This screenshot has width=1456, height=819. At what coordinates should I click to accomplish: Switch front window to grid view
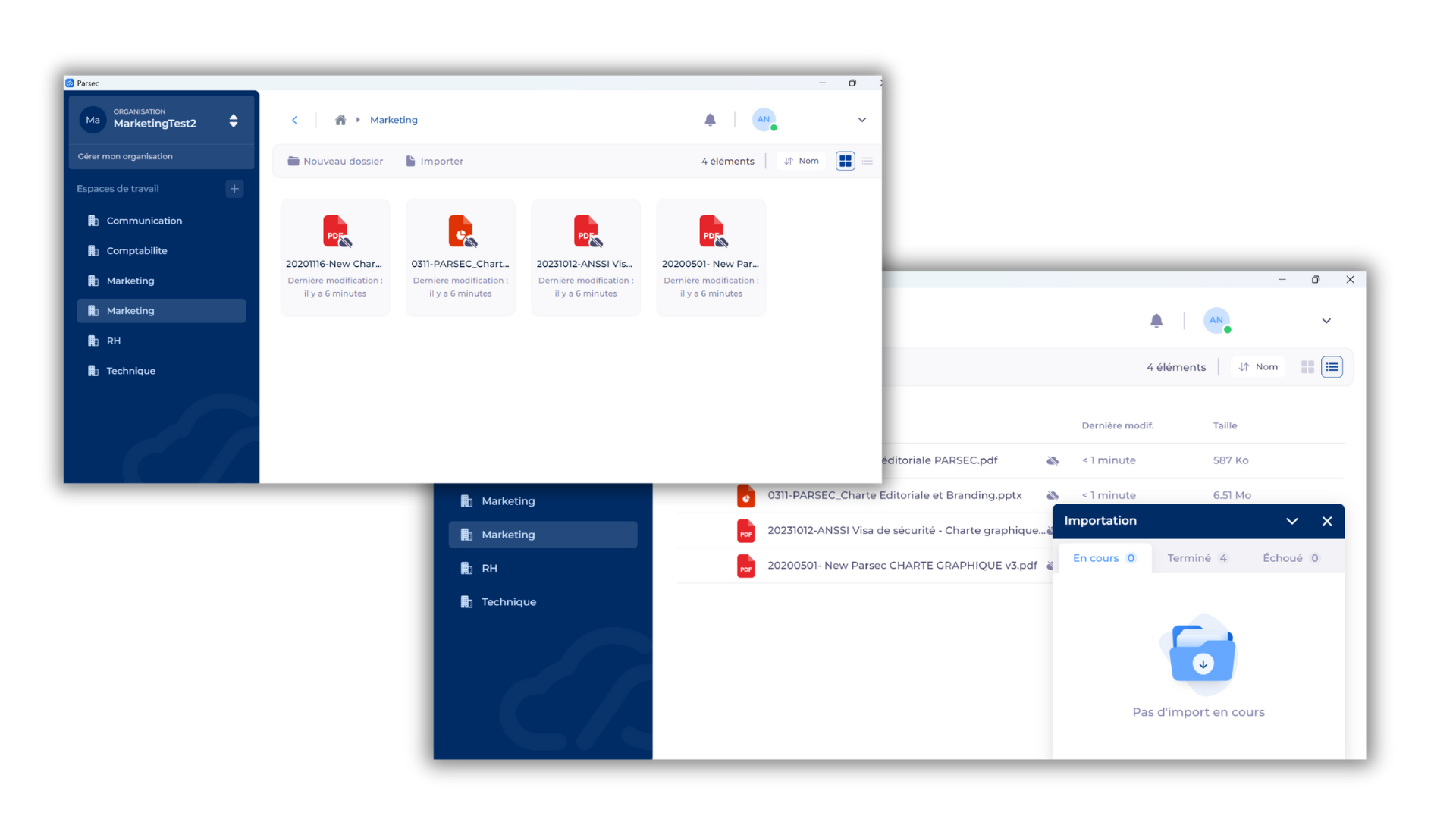coord(845,161)
